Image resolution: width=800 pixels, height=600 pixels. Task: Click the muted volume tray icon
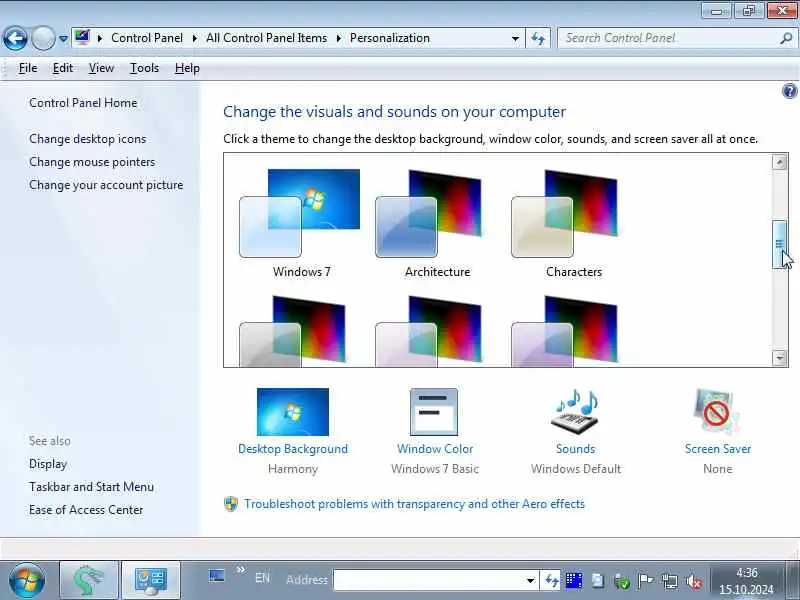pyautogui.click(x=693, y=581)
